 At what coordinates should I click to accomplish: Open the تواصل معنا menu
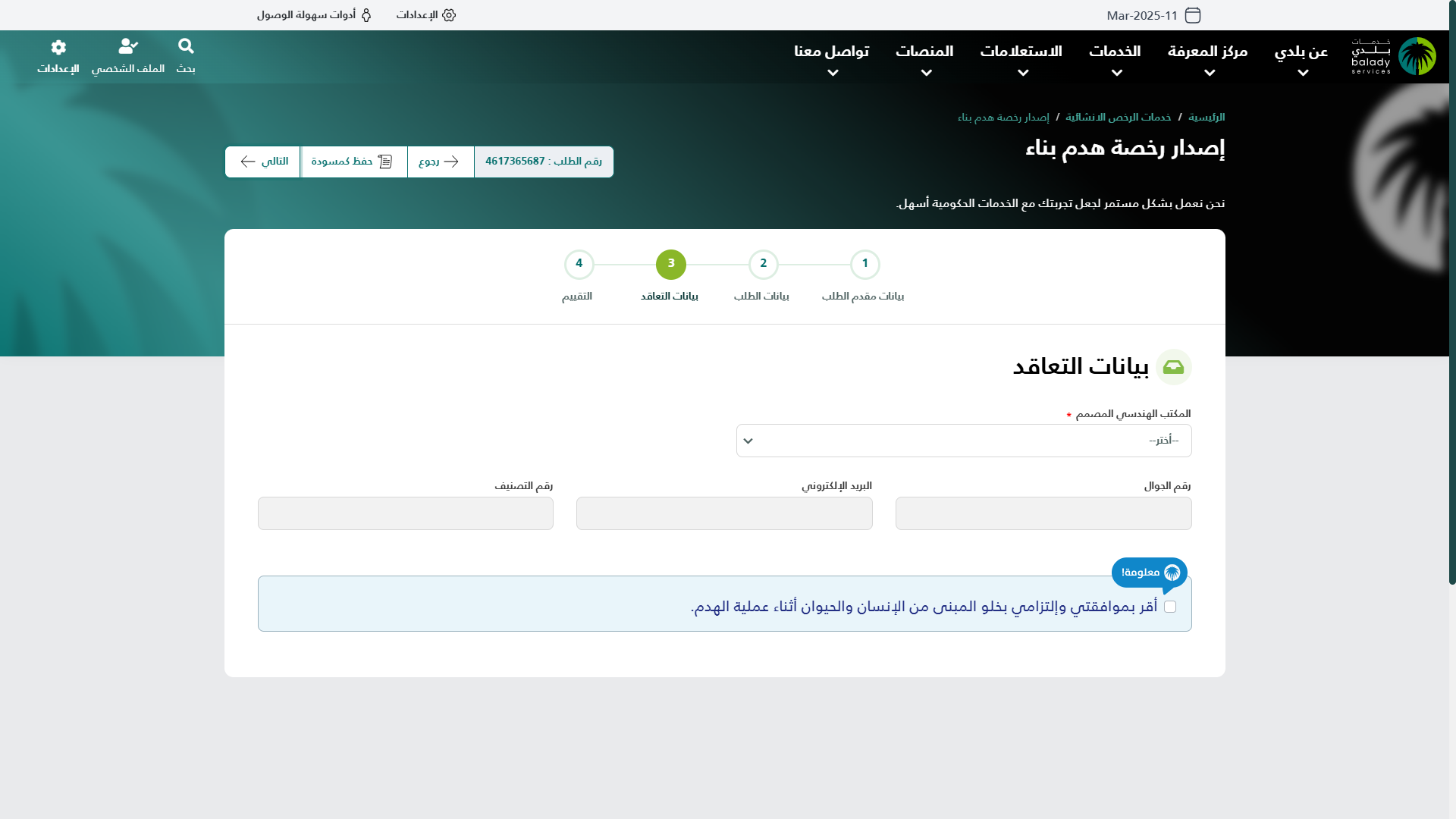[831, 52]
